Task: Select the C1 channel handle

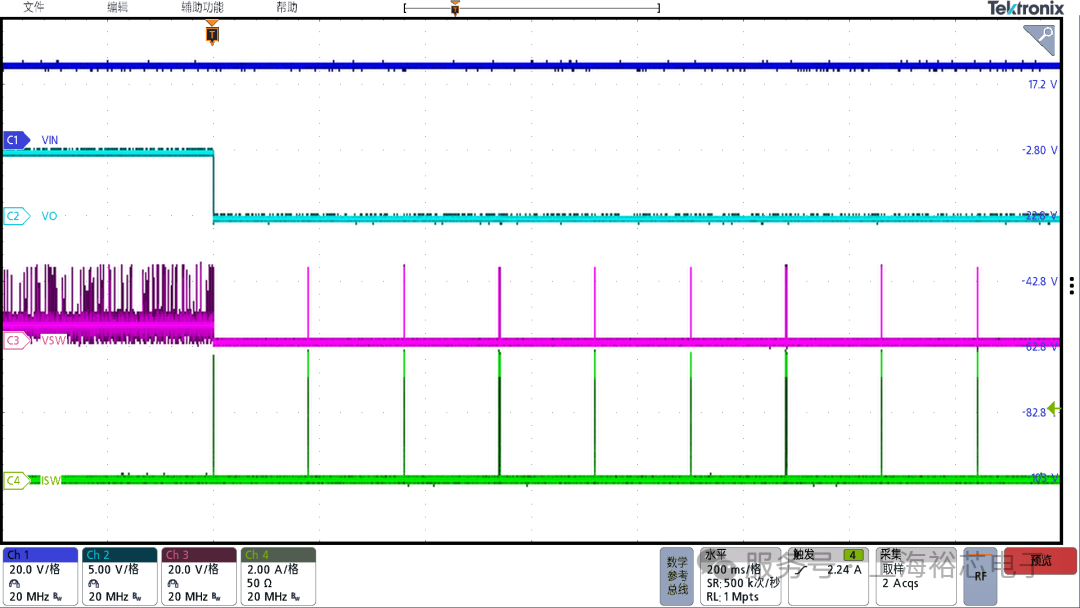Action: (x=16, y=140)
